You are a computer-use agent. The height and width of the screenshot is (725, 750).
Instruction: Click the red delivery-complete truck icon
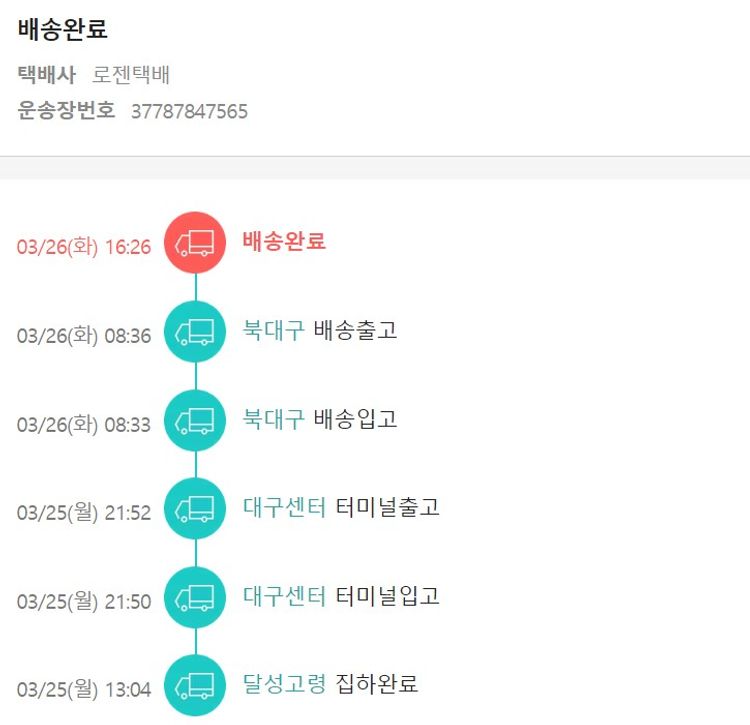[x=195, y=243]
